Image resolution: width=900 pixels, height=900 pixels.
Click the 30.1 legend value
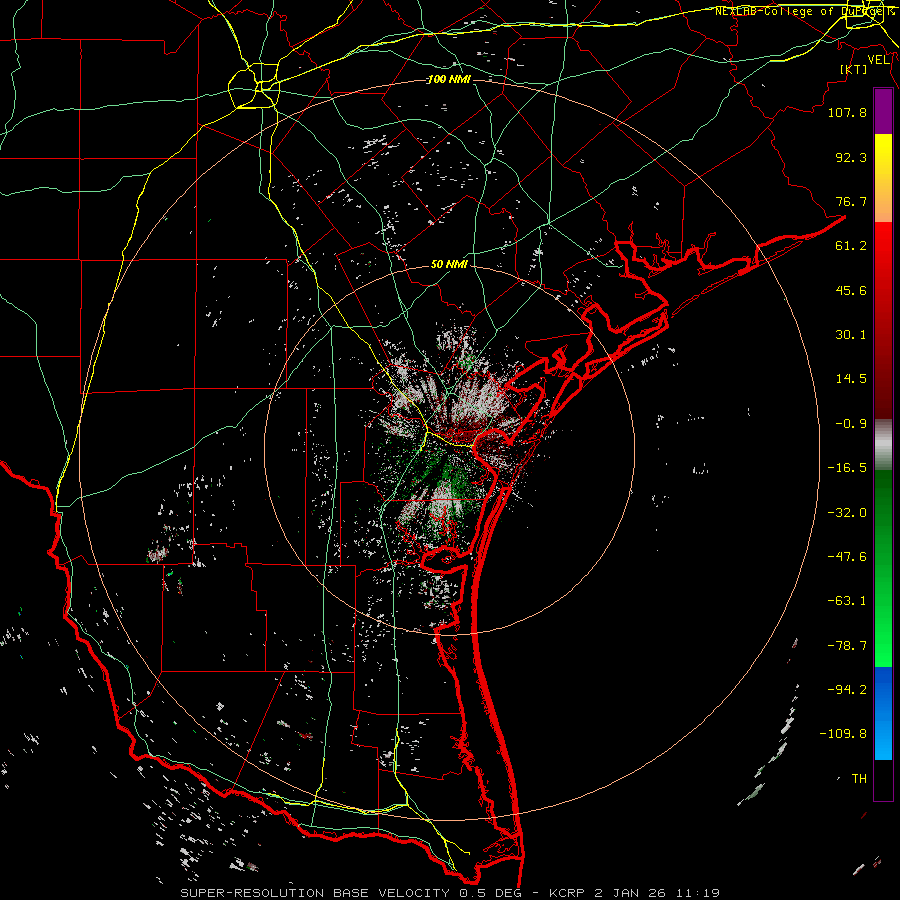tap(851, 335)
